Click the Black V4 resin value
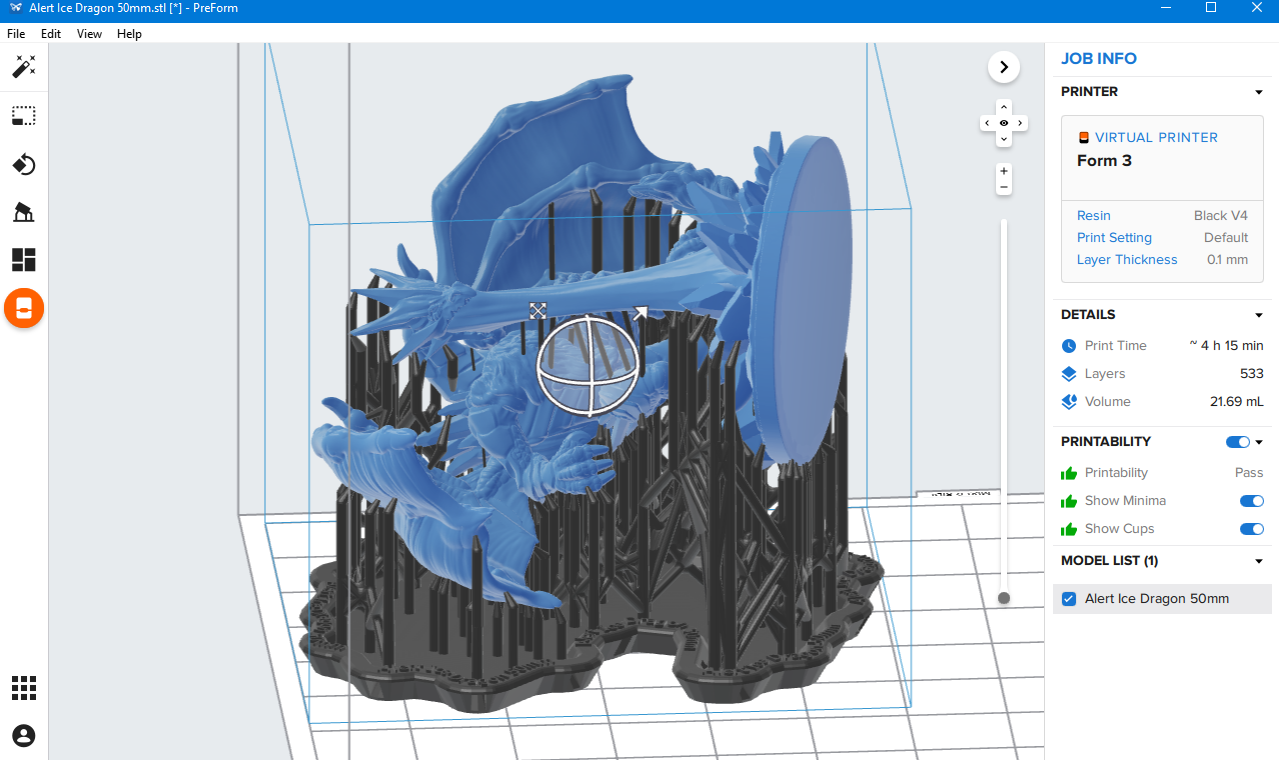 (1221, 216)
